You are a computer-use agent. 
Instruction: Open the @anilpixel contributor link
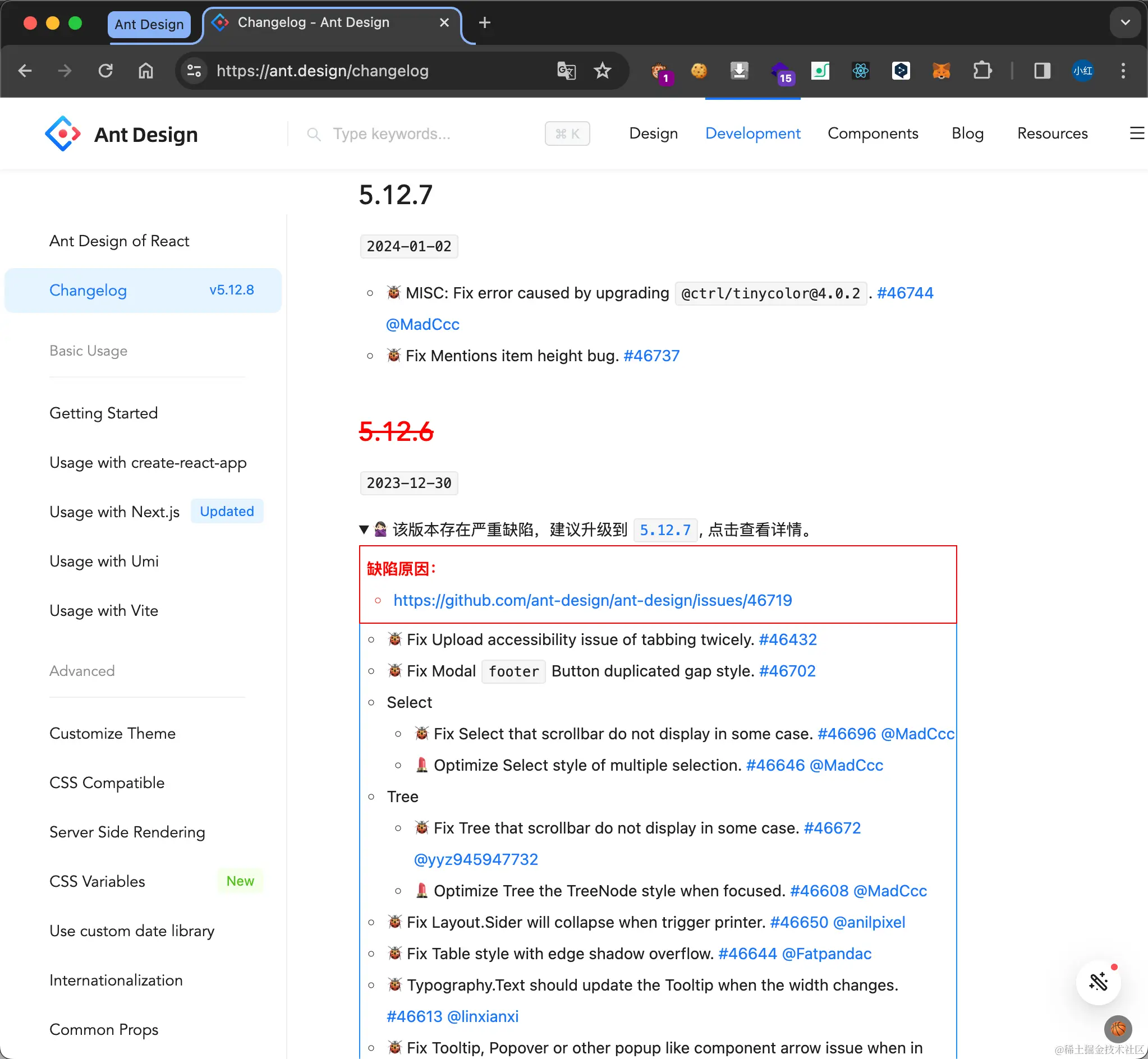tap(869, 922)
